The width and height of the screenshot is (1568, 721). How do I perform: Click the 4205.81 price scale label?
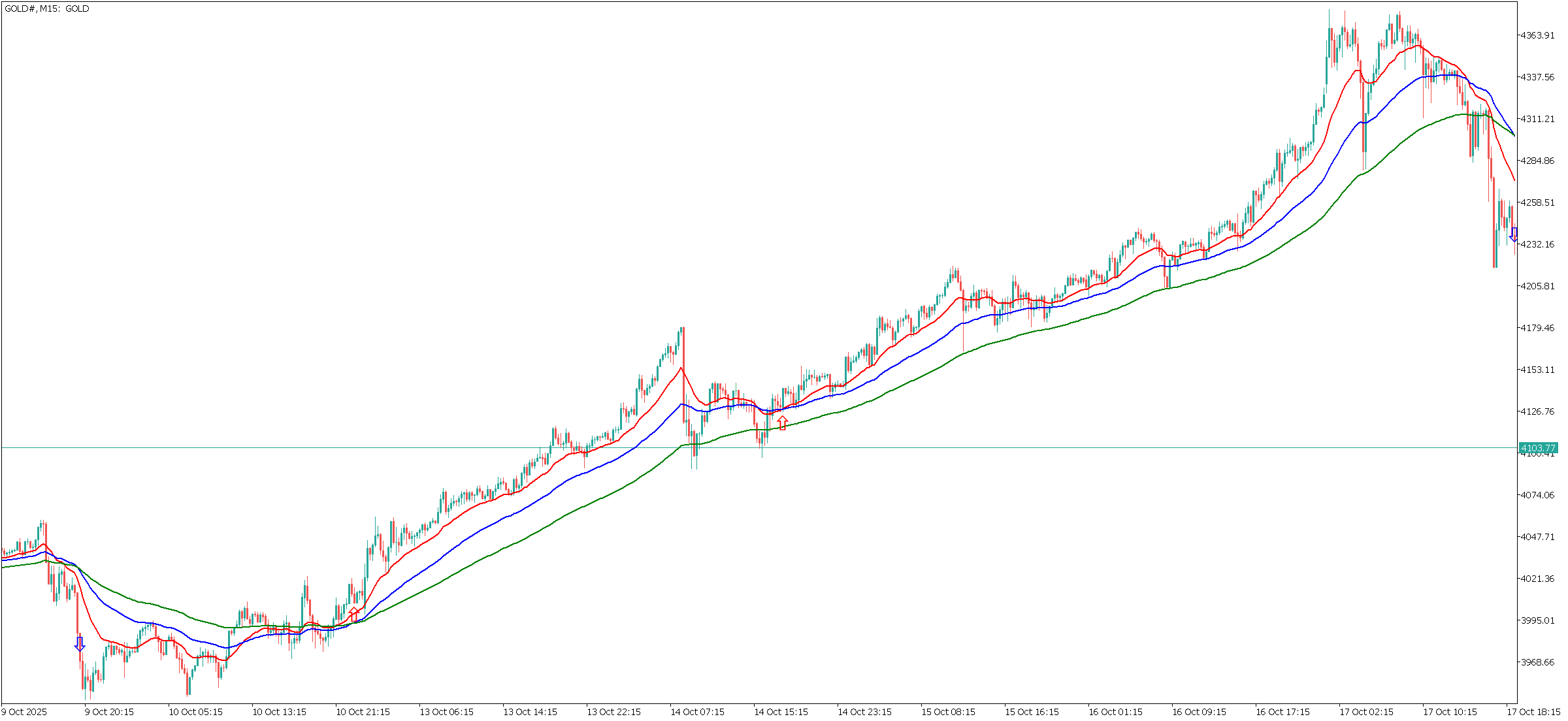1537,286
